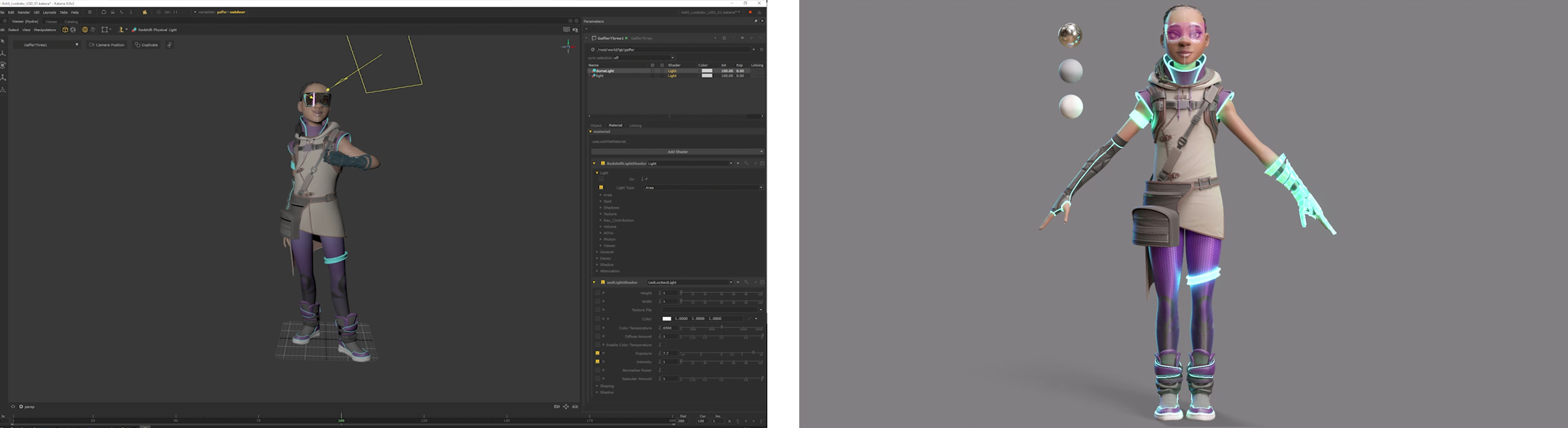Click the yellow cube icon in viewer toolbar

[65, 30]
